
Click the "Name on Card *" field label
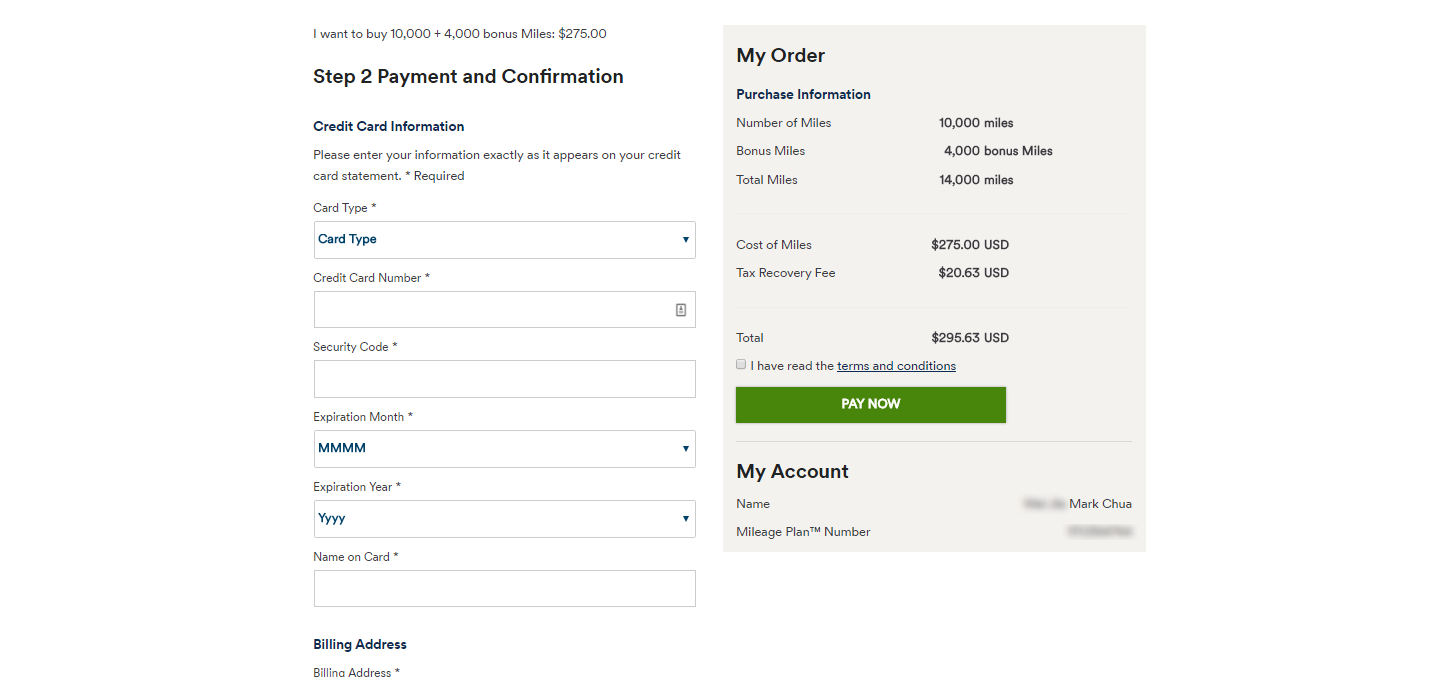(x=355, y=557)
